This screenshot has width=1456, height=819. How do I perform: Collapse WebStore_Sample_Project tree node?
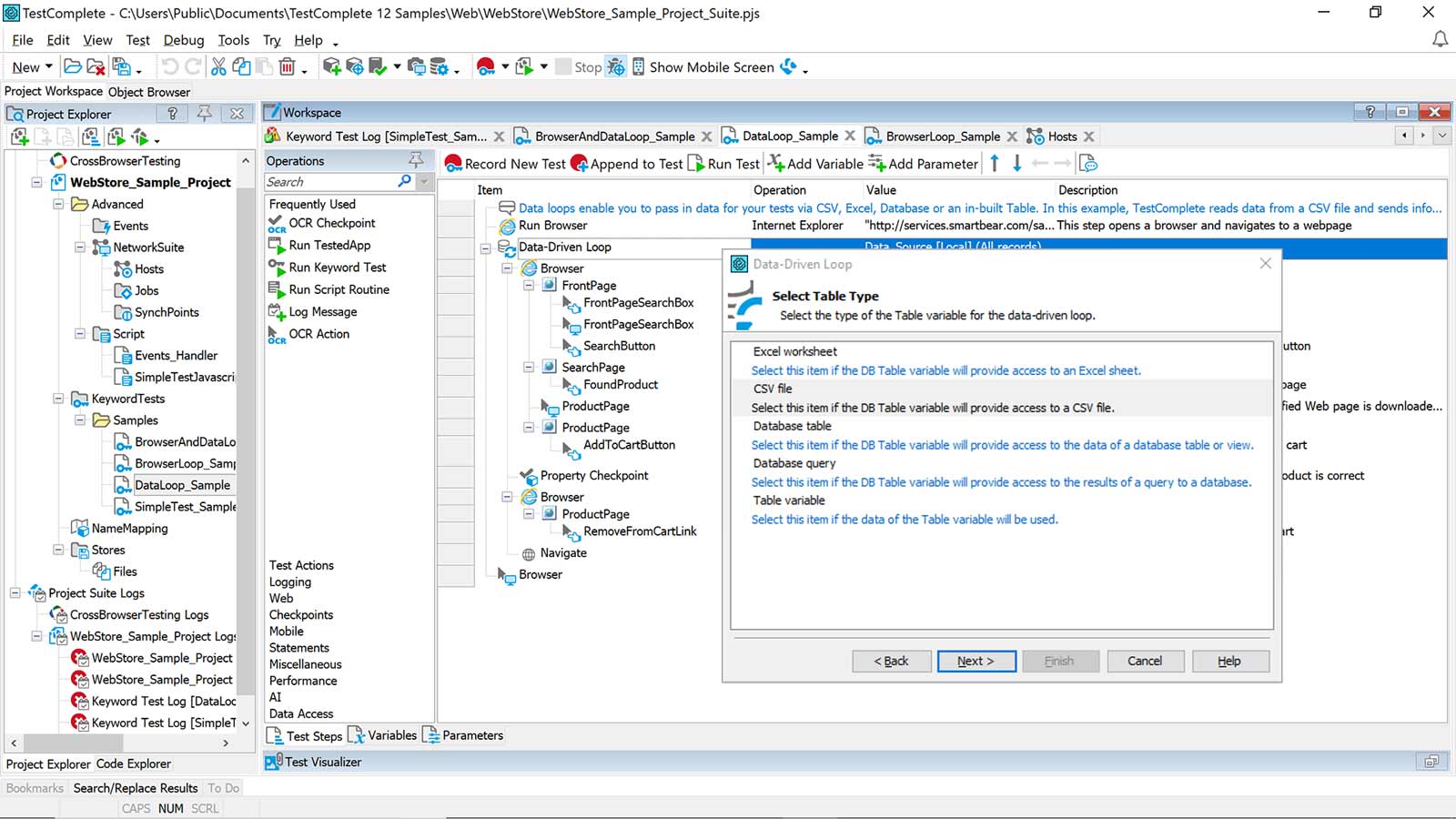(x=37, y=182)
